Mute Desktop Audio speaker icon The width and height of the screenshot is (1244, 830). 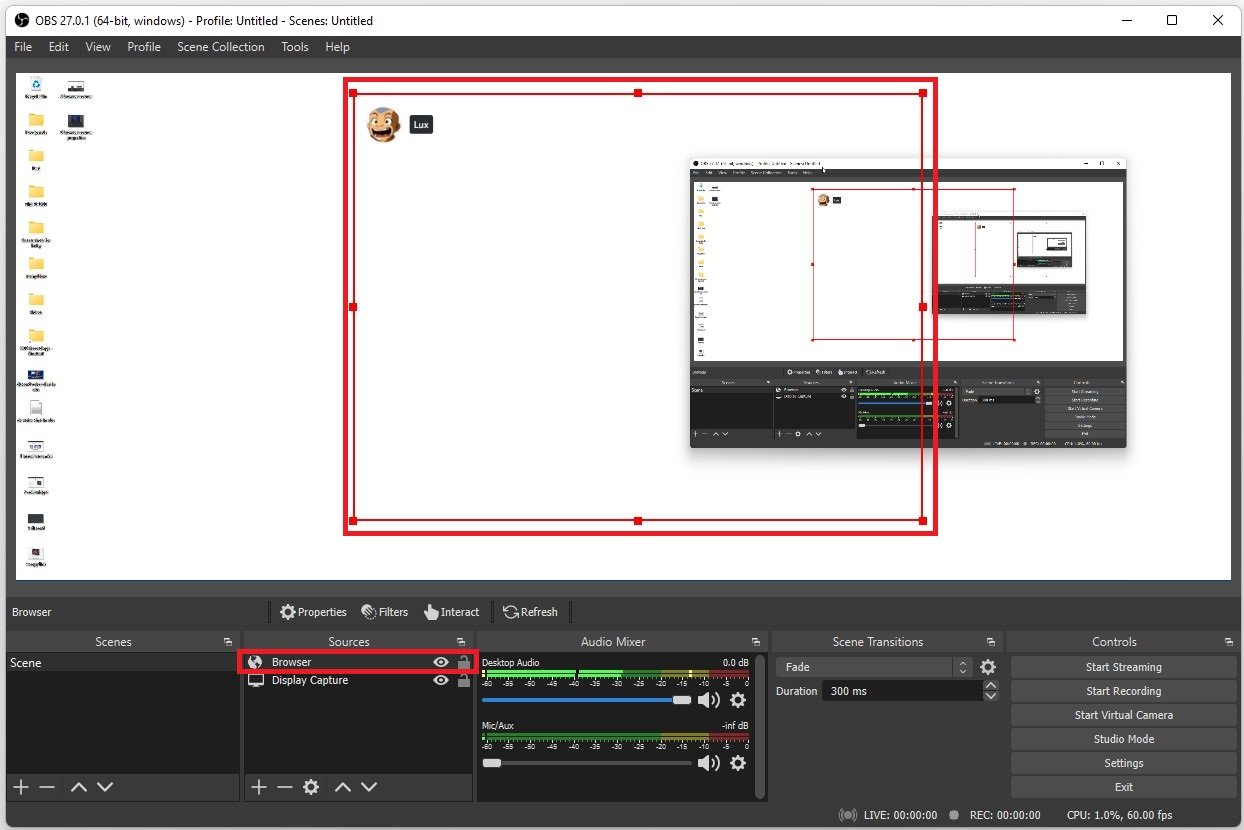tap(708, 700)
